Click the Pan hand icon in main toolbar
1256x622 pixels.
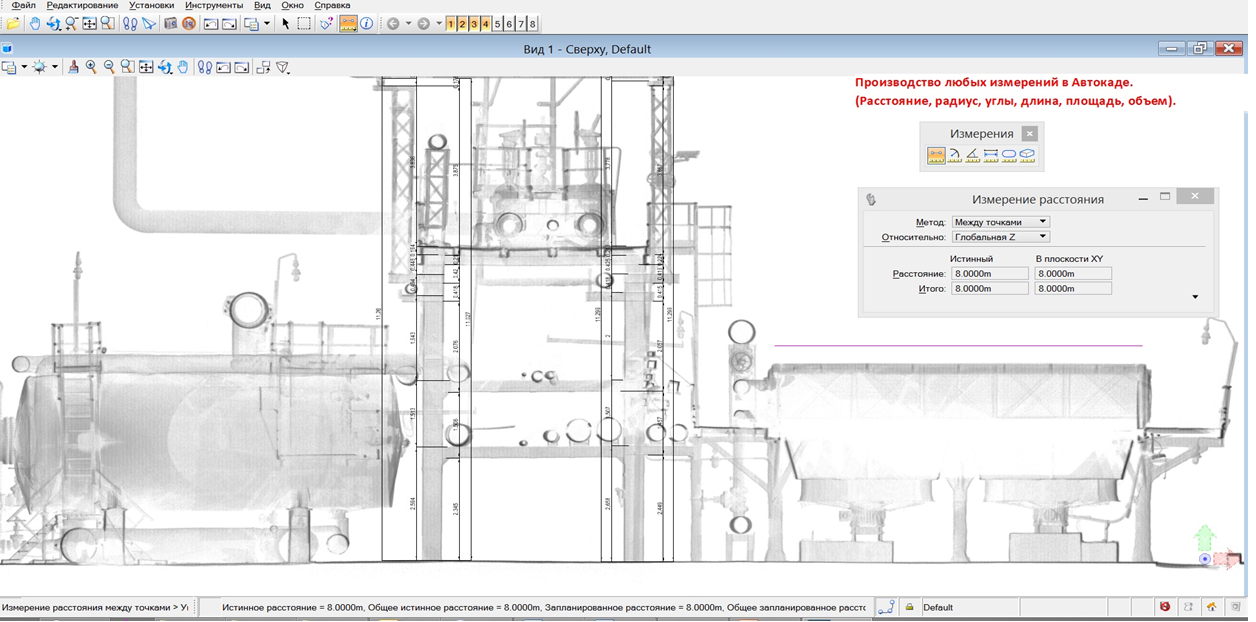(x=36, y=23)
